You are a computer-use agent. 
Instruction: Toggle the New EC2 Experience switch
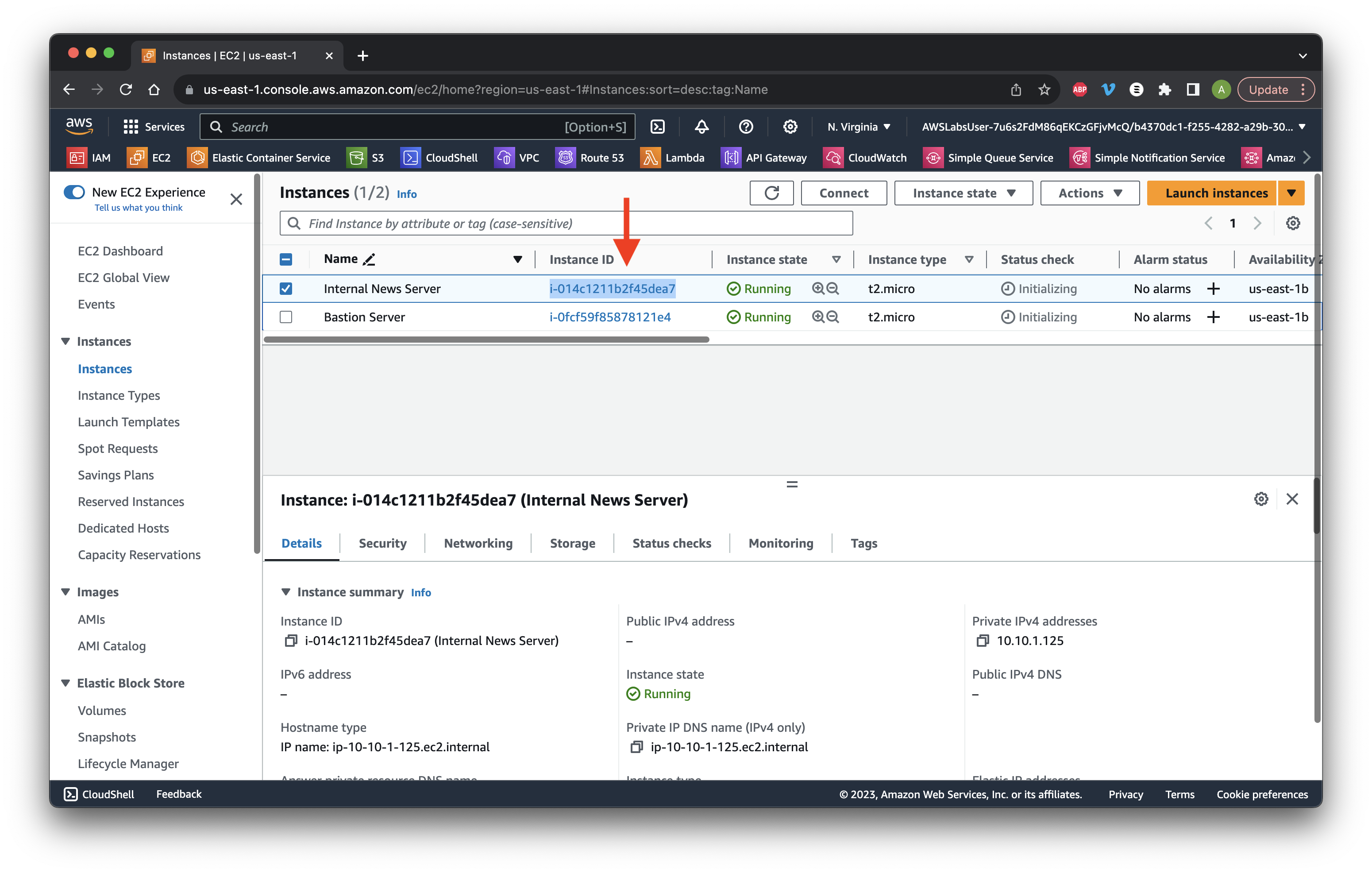[74, 192]
